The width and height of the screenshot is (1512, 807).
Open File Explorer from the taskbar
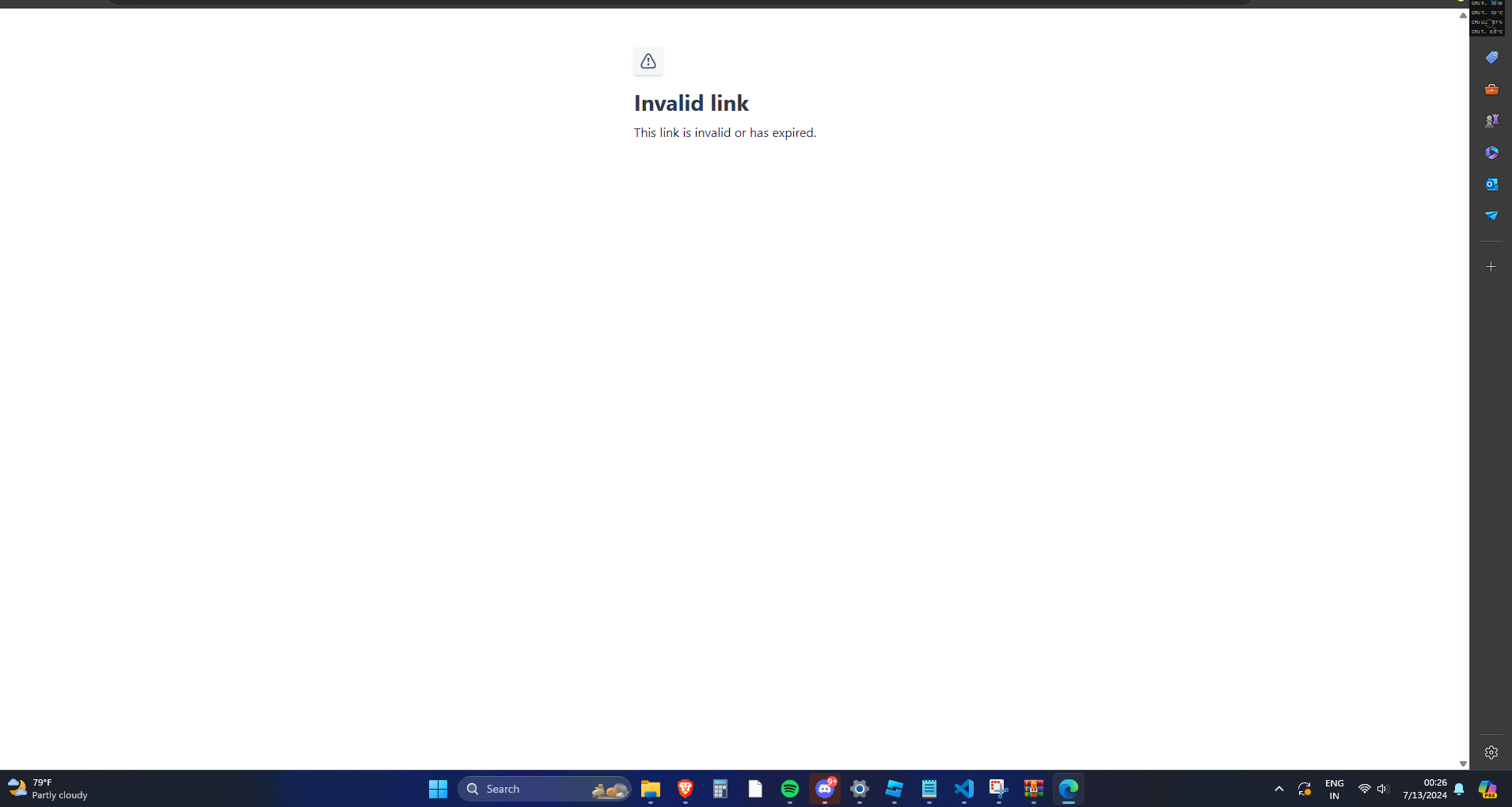[x=651, y=789]
